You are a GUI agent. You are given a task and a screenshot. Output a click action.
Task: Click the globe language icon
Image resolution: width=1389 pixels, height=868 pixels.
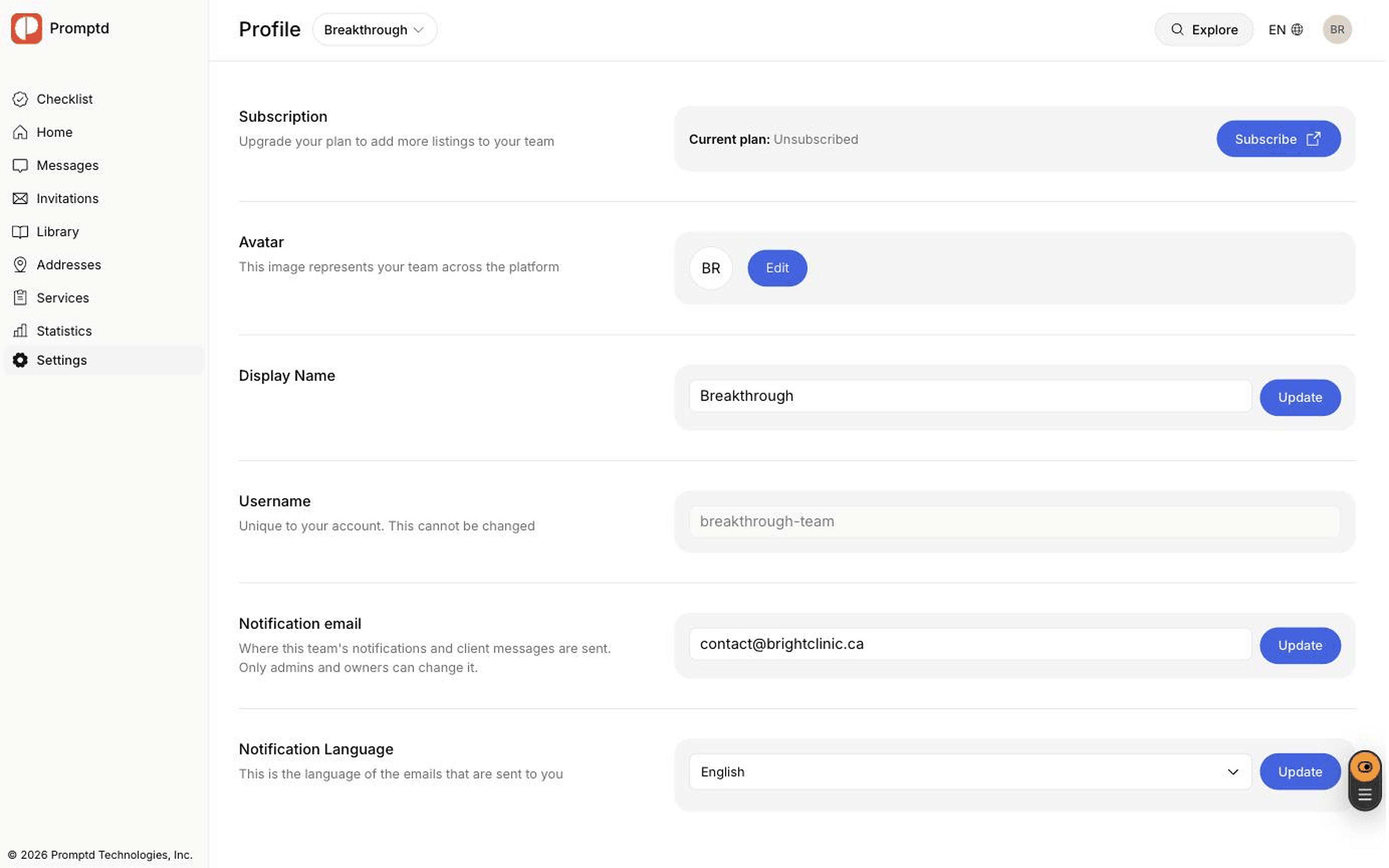click(1297, 29)
